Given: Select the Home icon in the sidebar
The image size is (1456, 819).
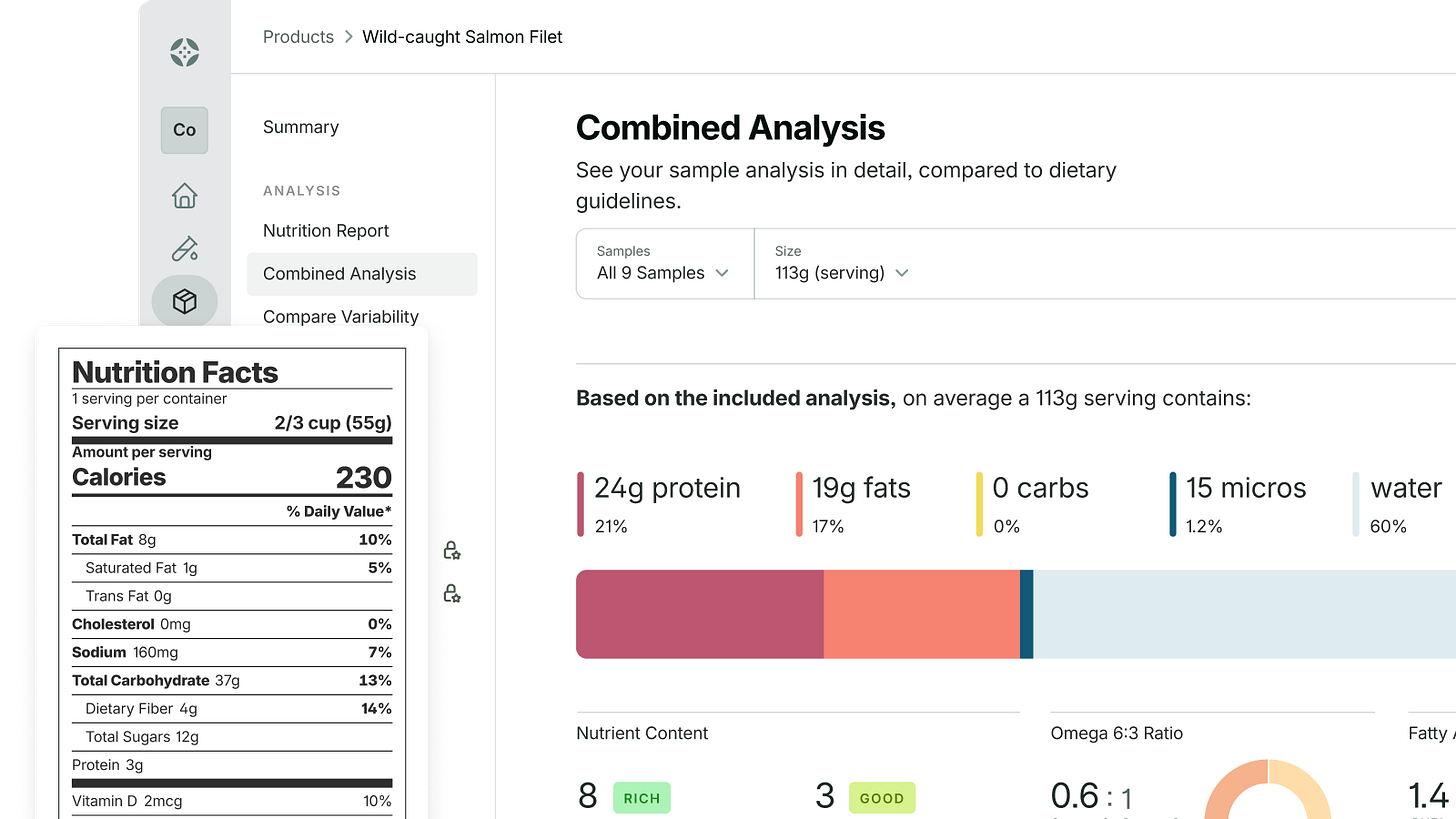Looking at the screenshot, I should click(184, 196).
